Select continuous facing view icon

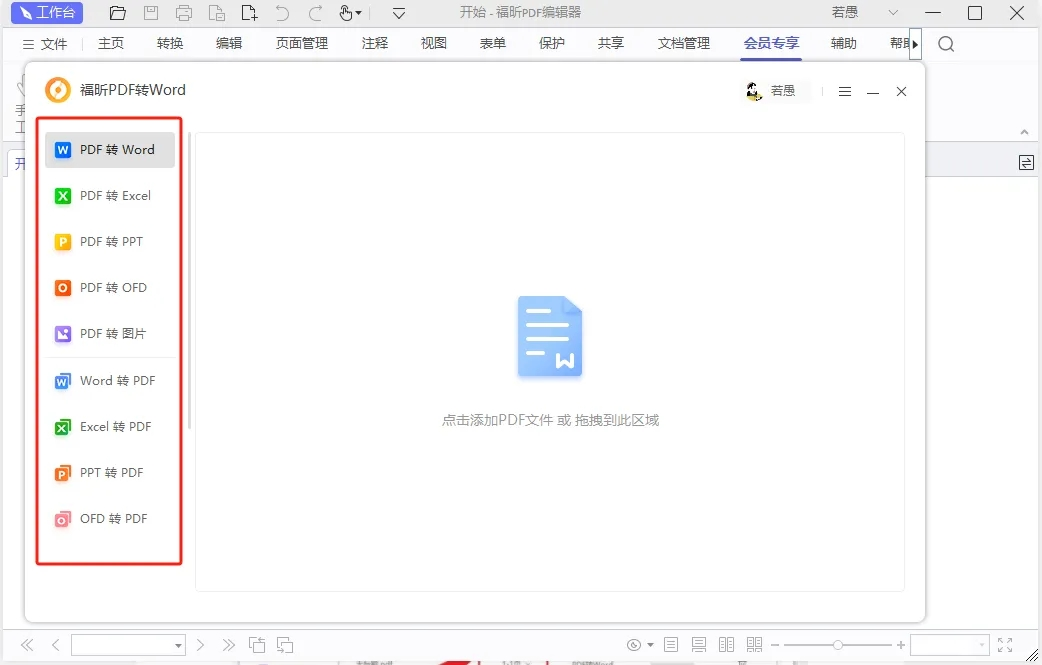[754, 644]
